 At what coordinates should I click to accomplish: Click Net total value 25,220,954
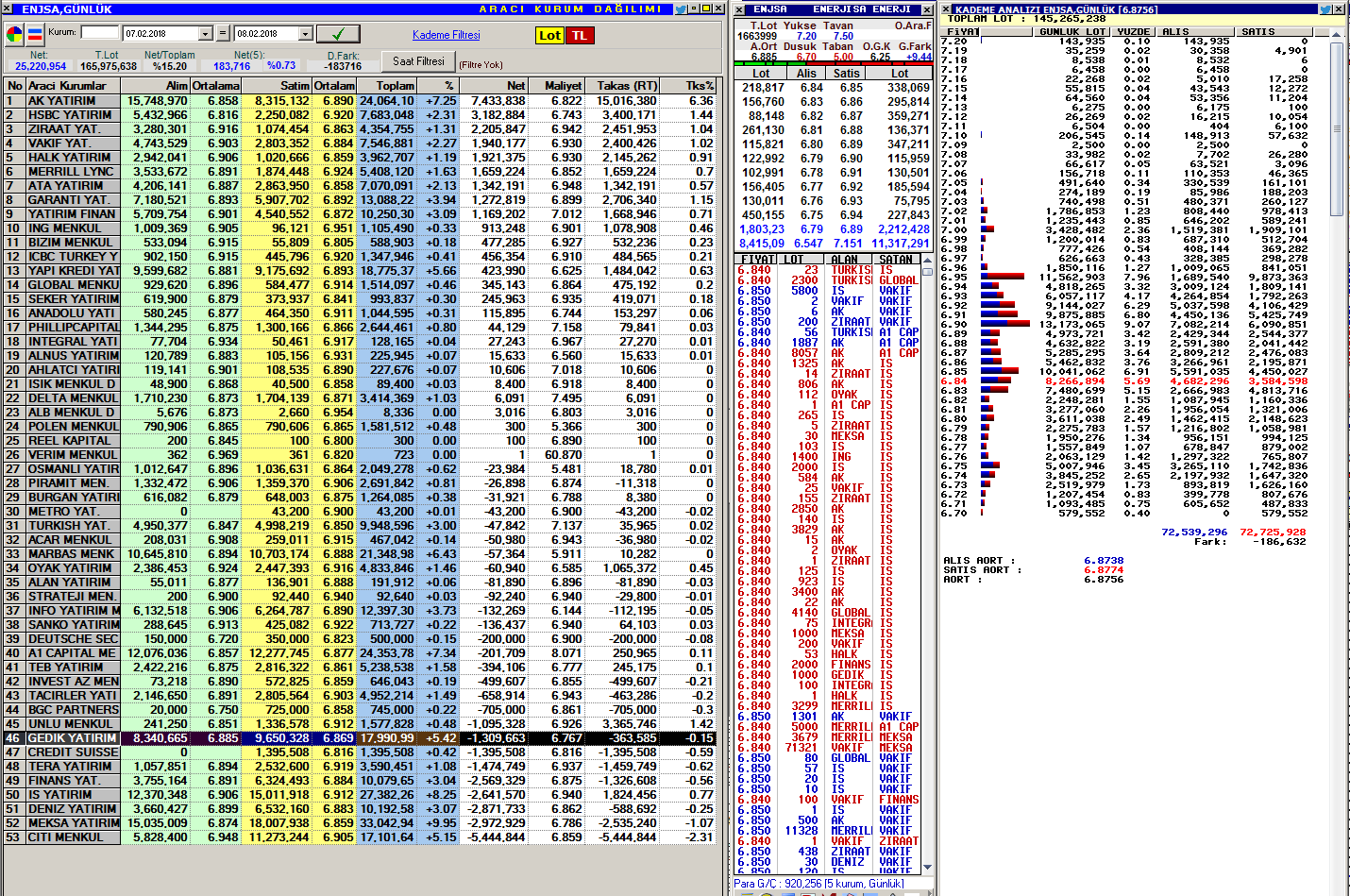[x=41, y=66]
